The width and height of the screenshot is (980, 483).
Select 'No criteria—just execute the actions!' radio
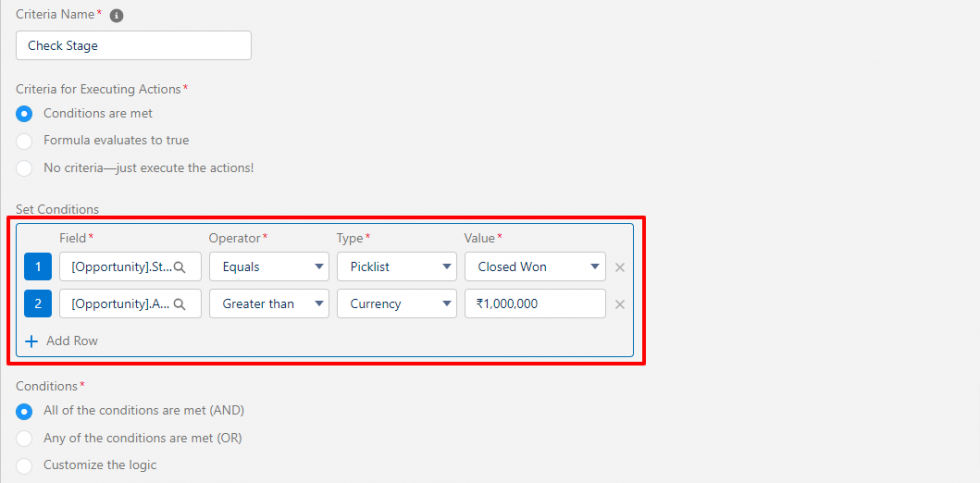pyautogui.click(x=25, y=168)
